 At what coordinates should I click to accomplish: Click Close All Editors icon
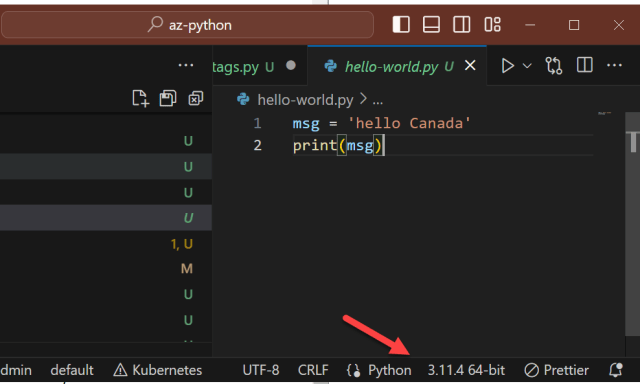pyautogui.click(x=196, y=98)
